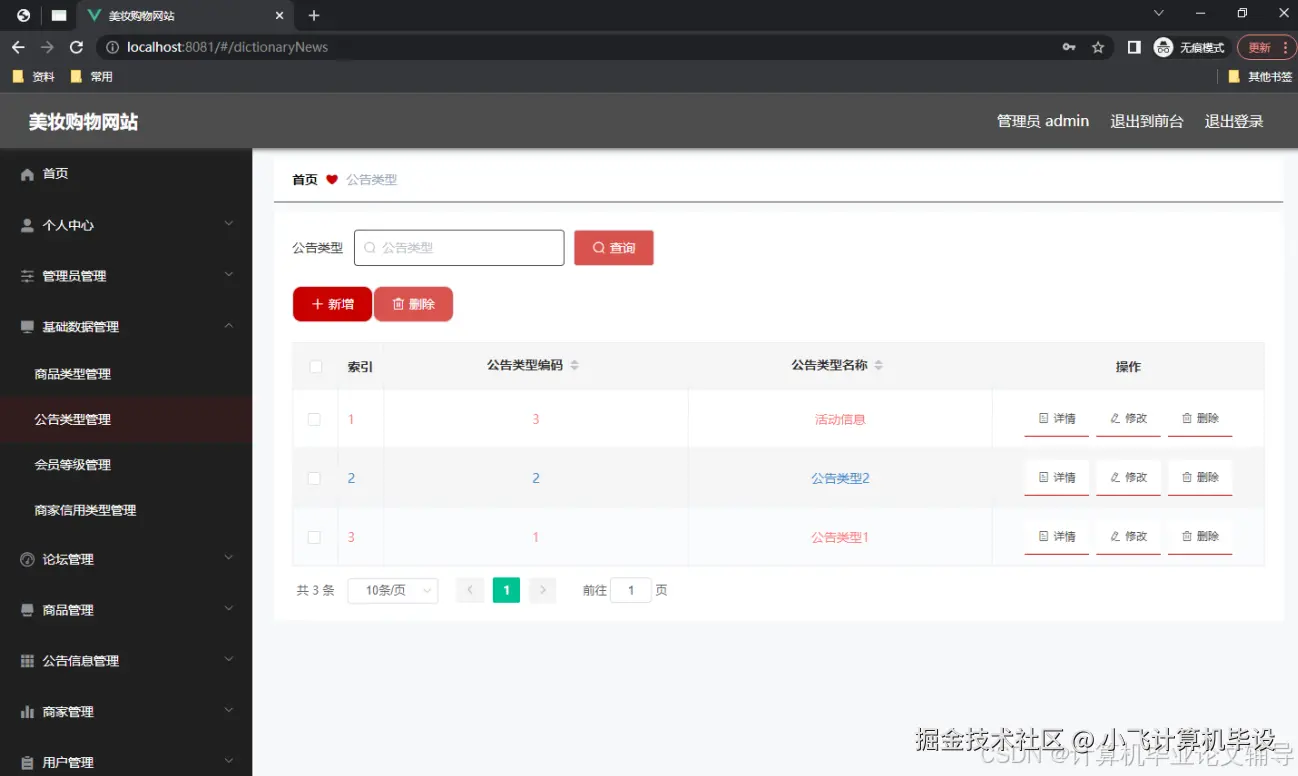Screen dimensions: 1298x776
Task: Click the 前往 page number input field
Action: [631, 590]
